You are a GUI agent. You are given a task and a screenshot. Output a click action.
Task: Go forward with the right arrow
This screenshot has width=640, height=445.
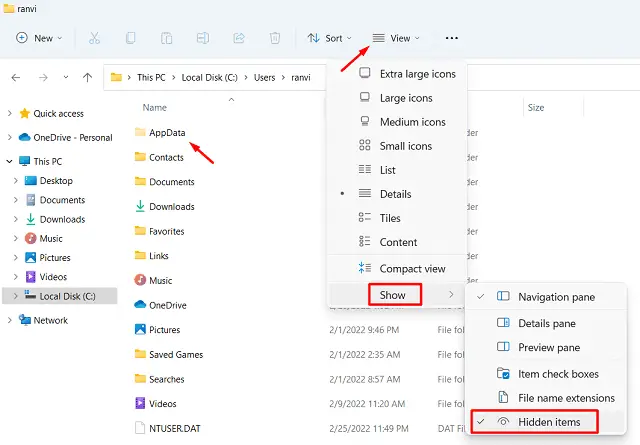(43, 78)
